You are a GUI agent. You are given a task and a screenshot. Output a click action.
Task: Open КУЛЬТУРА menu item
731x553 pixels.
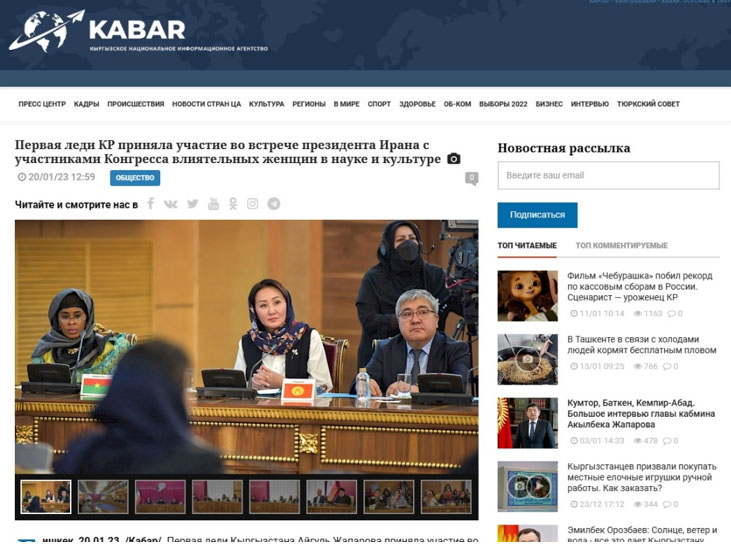pyautogui.click(x=266, y=104)
